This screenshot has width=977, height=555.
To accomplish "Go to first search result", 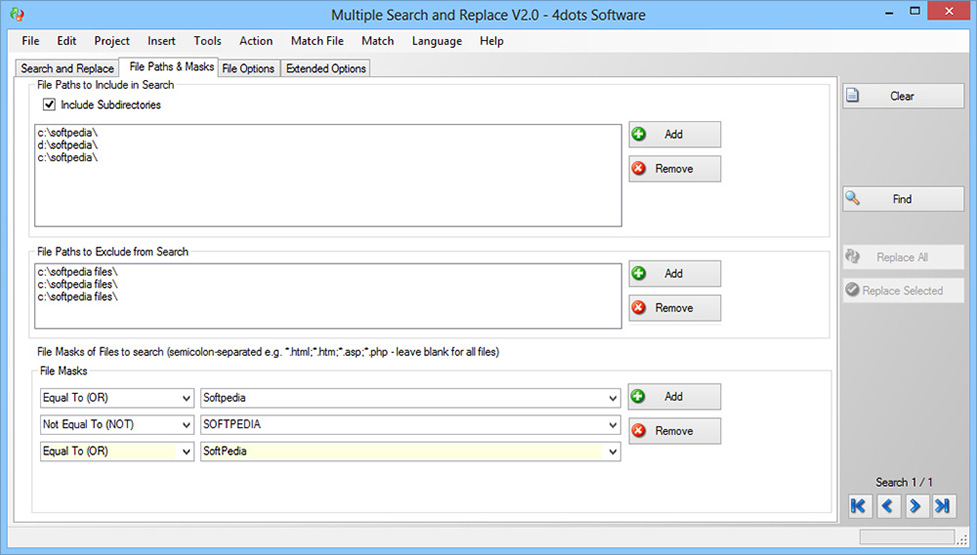I will tap(859, 506).
